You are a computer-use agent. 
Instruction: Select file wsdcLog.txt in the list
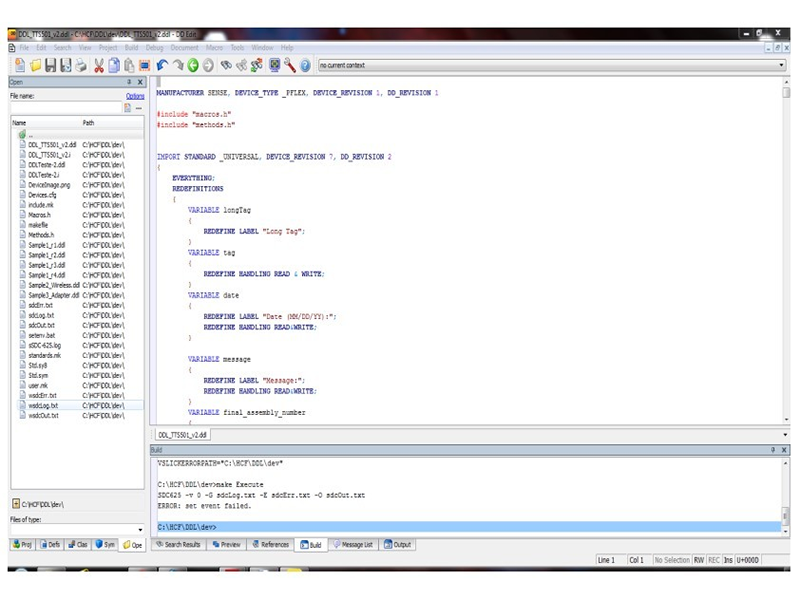click(43, 405)
